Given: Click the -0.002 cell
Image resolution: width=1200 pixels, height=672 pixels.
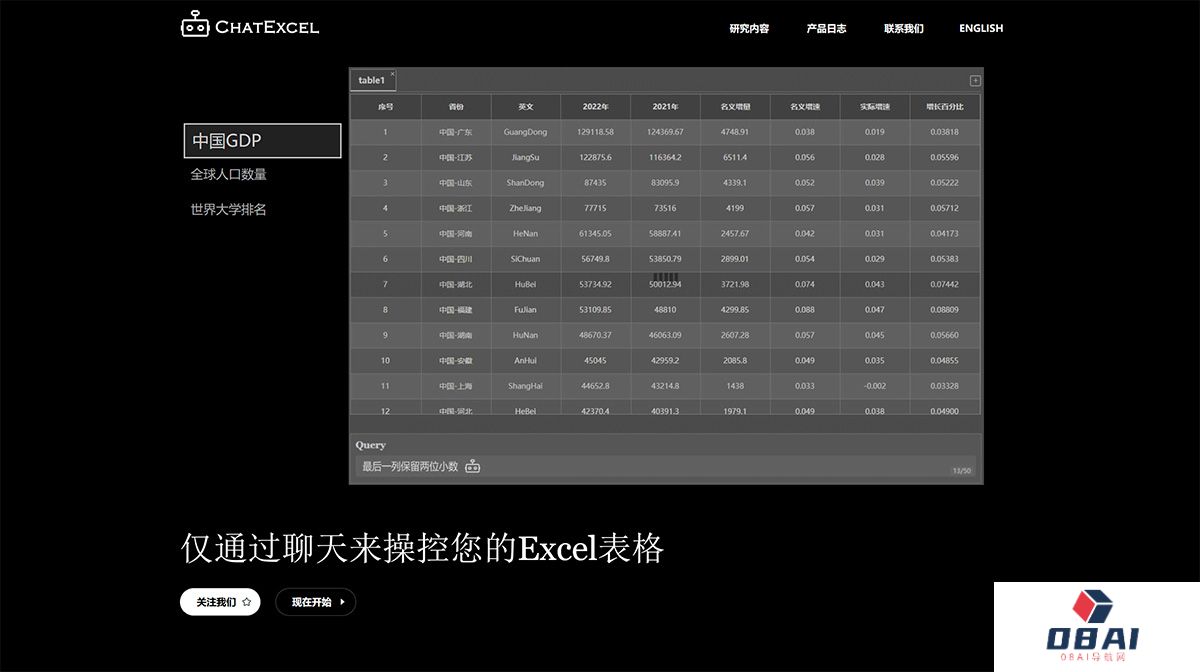Looking at the screenshot, I should pyautogui.click(x=875, y=386).
